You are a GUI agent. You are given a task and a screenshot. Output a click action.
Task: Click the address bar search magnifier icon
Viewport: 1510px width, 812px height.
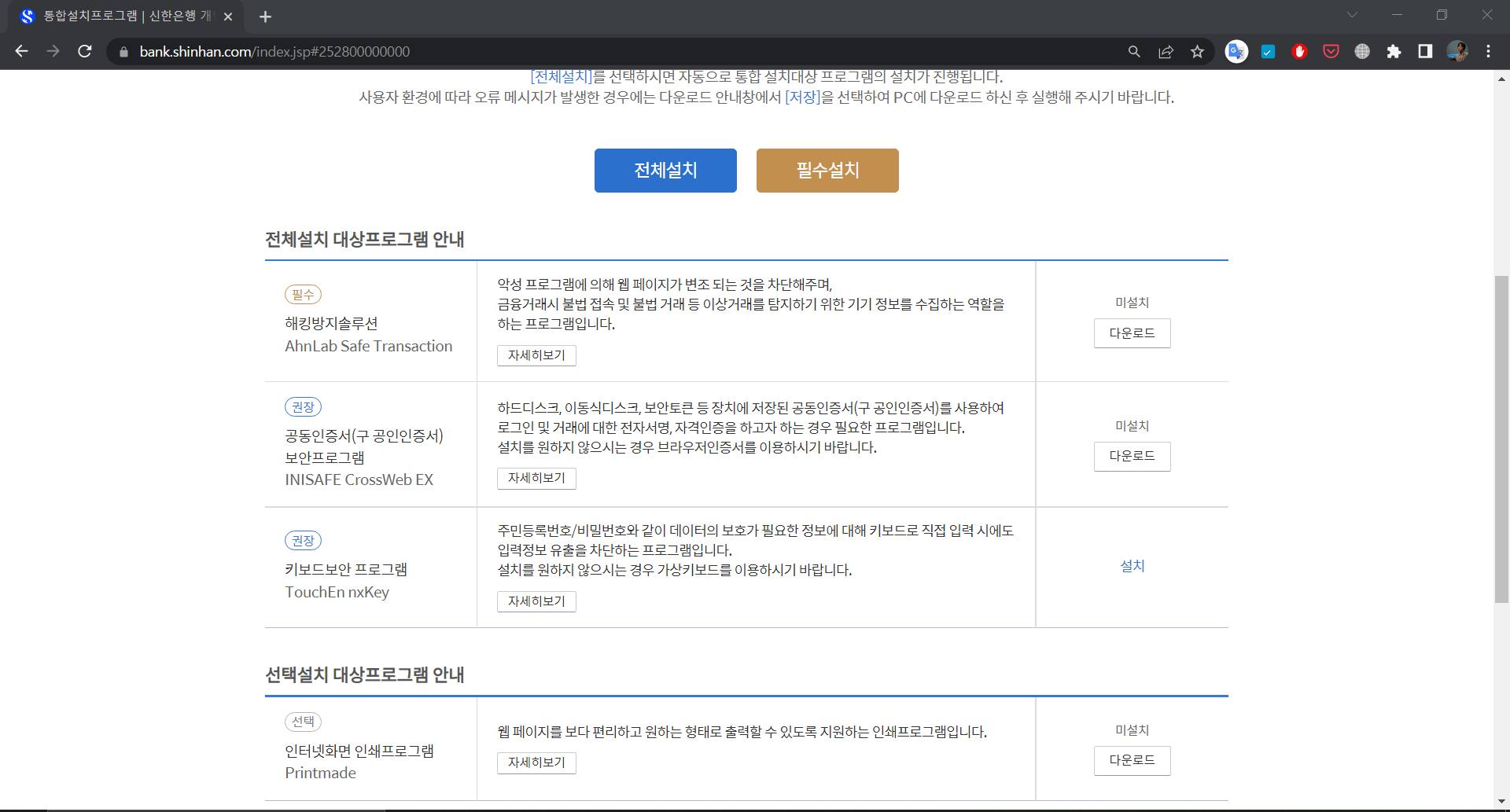tap(1134, 52)
